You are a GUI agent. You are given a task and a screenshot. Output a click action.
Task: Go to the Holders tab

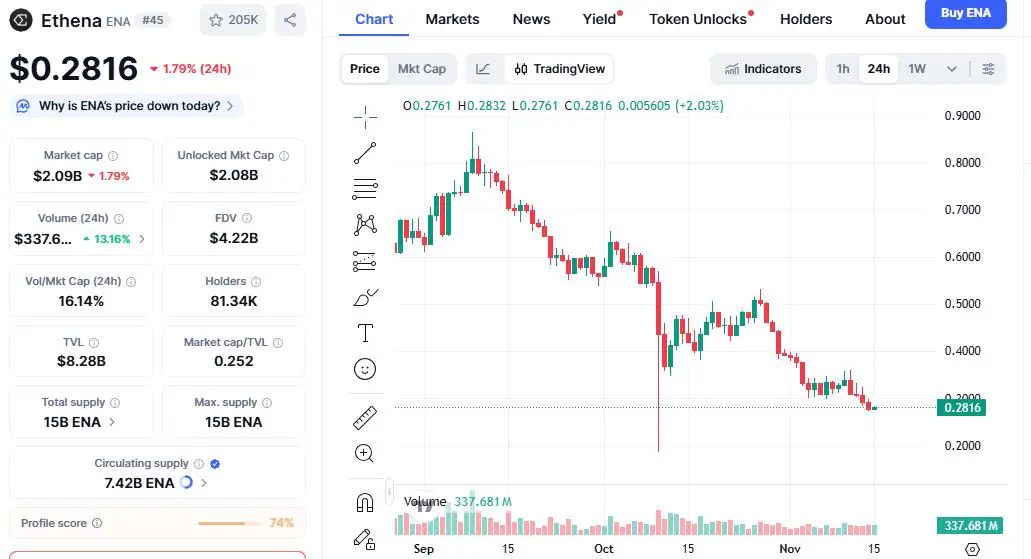(x=806, y=19)
